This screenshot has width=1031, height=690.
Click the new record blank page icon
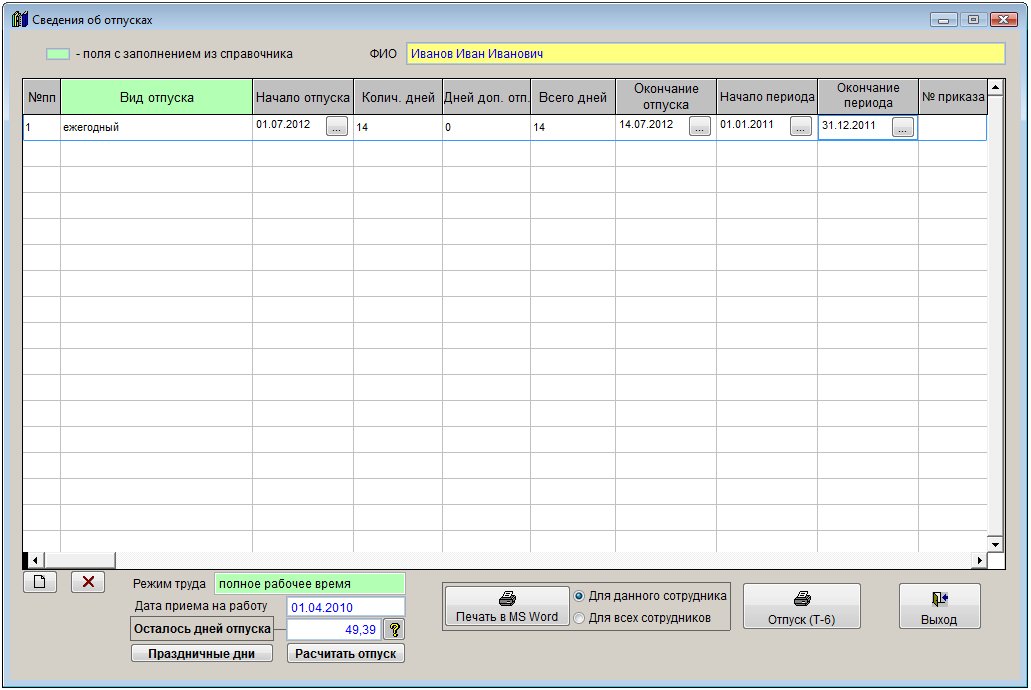[39, 583]
